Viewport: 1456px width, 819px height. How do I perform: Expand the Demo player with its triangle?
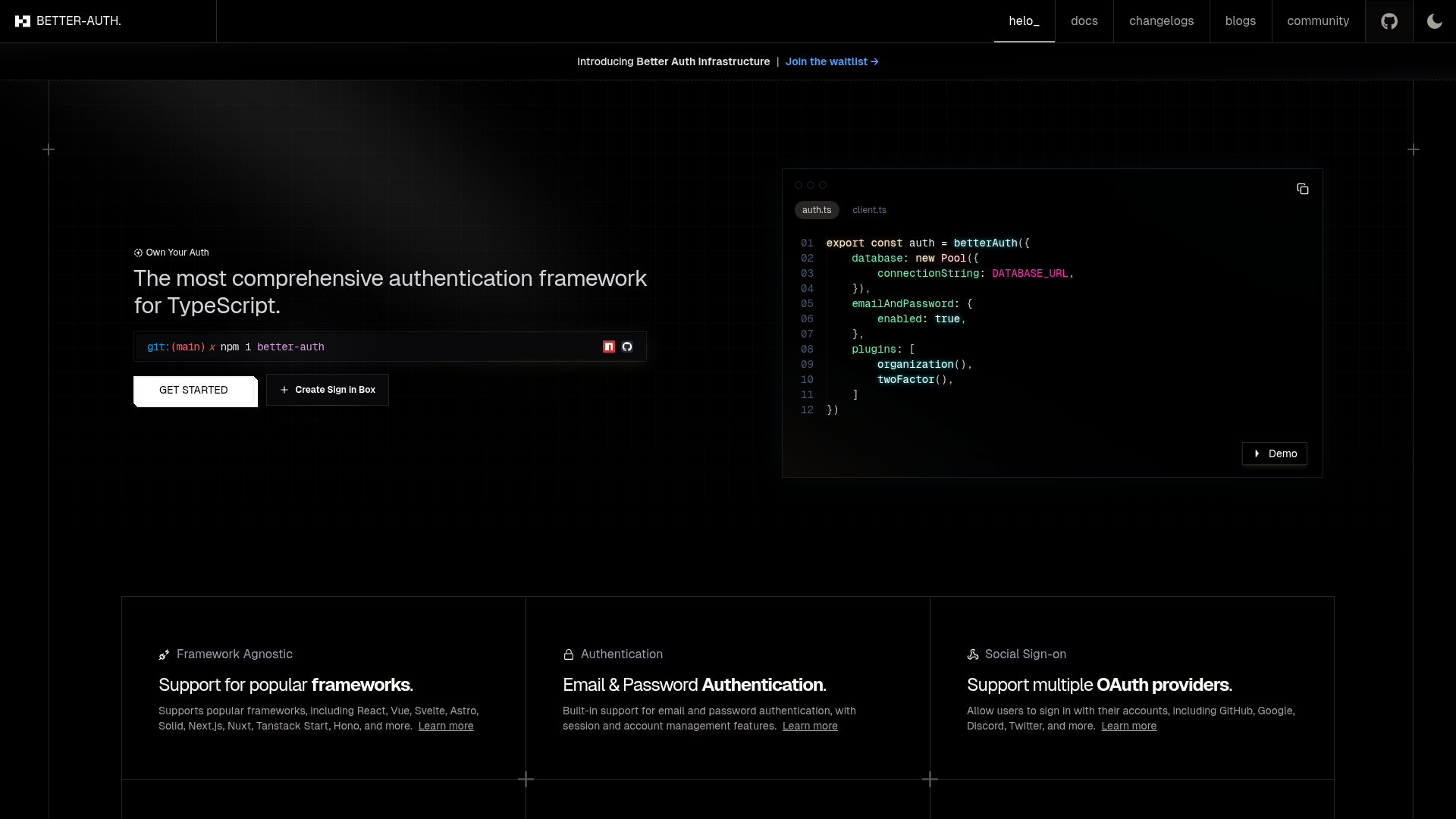1258,453
